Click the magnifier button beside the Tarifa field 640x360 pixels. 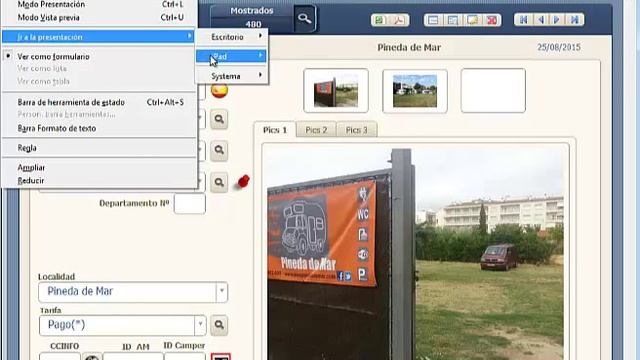pyautogui.click(x=219, y=325)
